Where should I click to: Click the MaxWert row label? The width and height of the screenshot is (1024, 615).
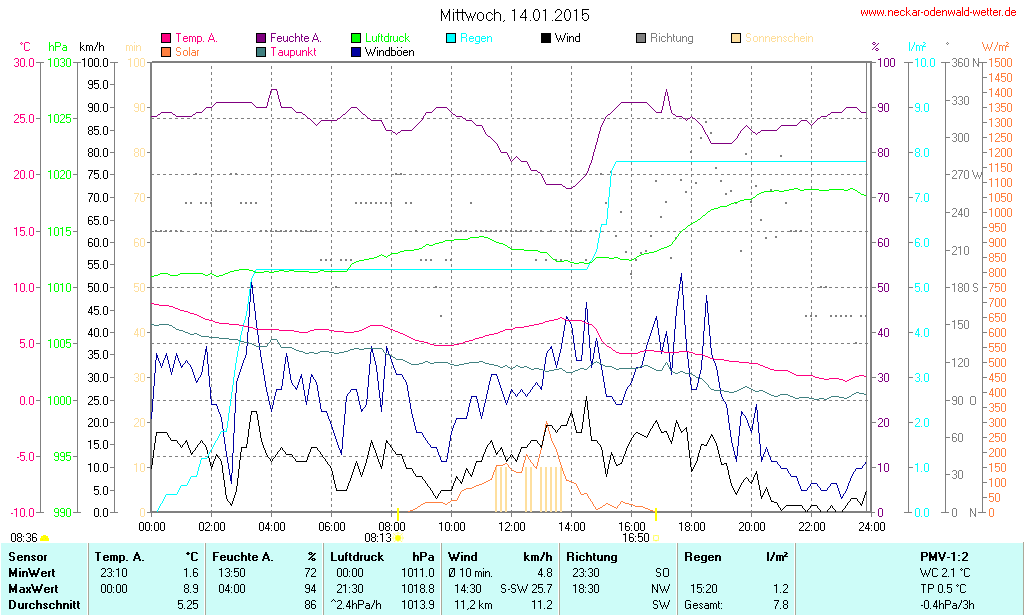33,588
